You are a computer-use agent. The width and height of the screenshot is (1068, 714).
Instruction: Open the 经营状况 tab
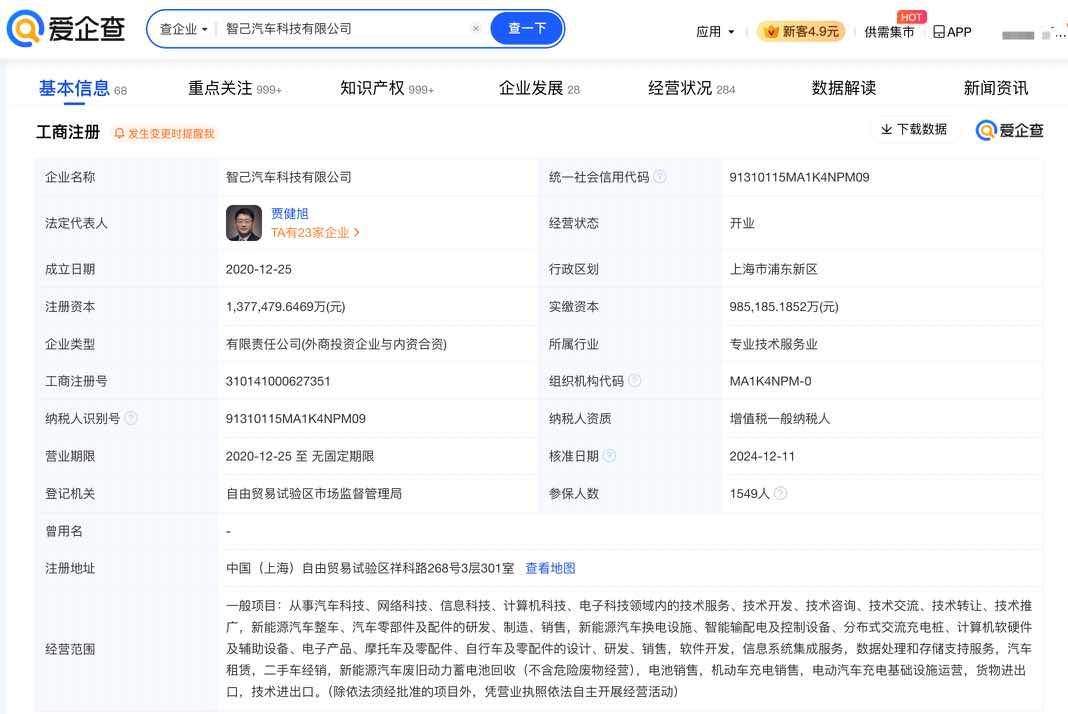(680, 88)
